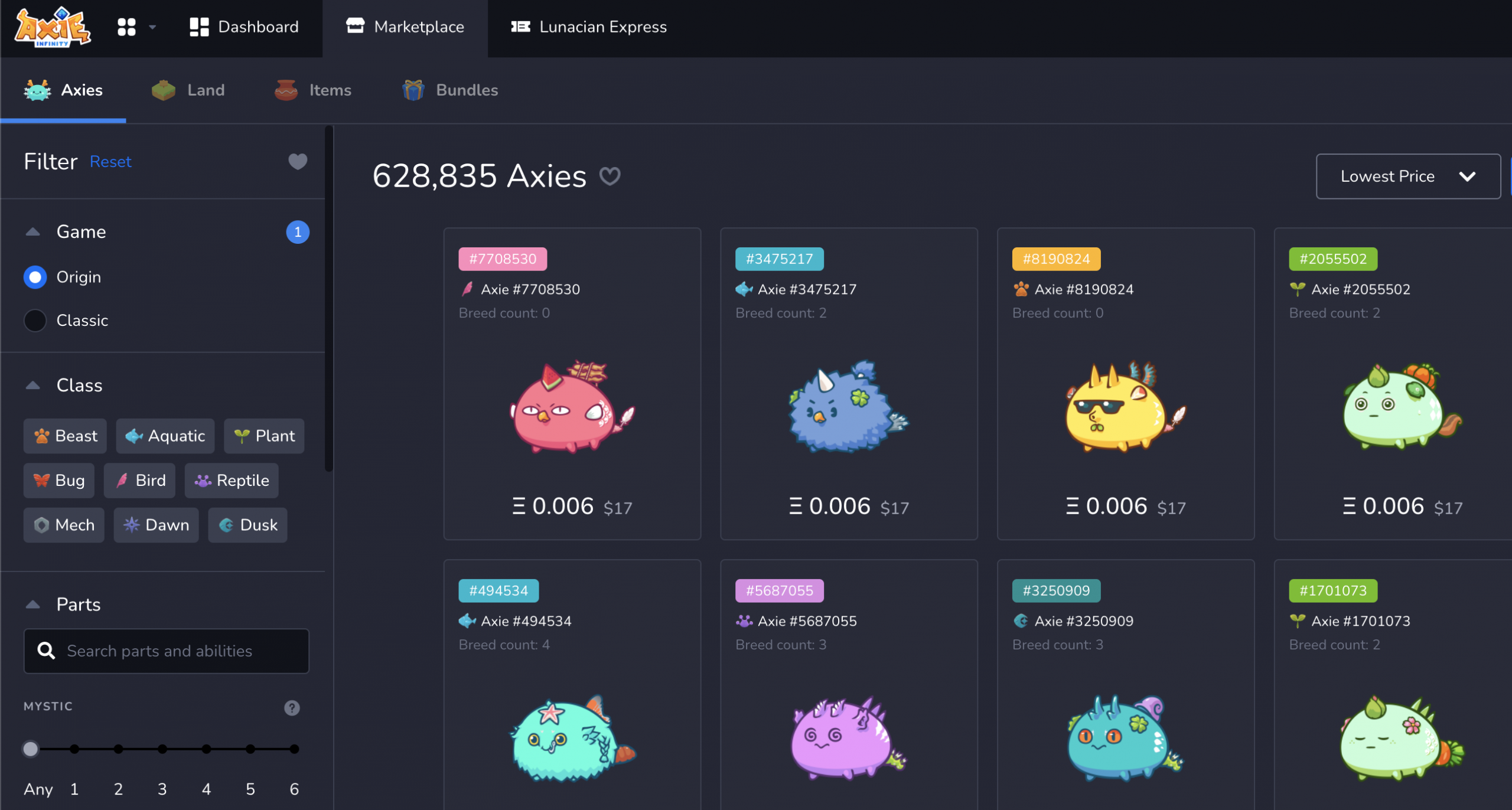Filter by Dusk class
This screenshot has height=810, width=1512.
click(x=248, y=525)
